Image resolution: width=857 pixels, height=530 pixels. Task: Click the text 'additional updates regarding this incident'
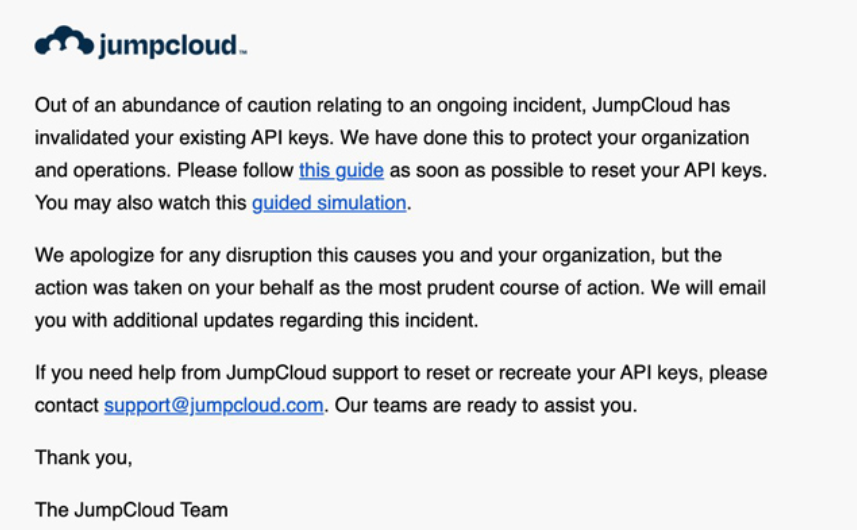(x=295, y=320)
